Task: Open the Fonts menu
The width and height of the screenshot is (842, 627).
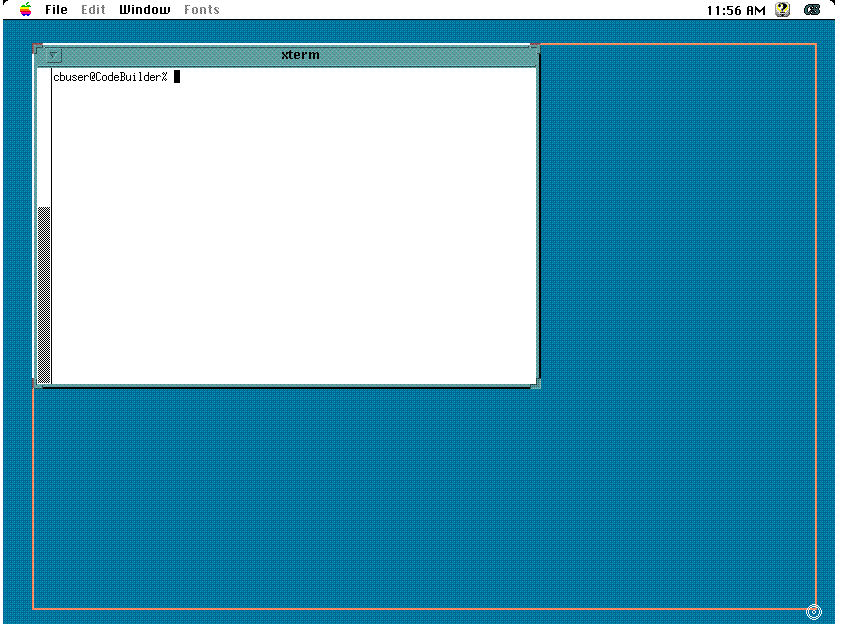Action: 202,10
